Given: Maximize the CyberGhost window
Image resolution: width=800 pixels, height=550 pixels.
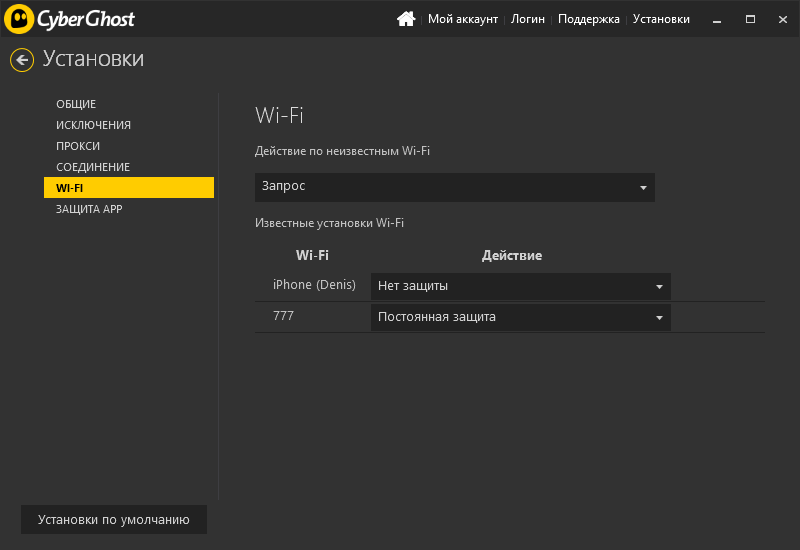Looking at the screenshot, I should click(x=750, y=19).
